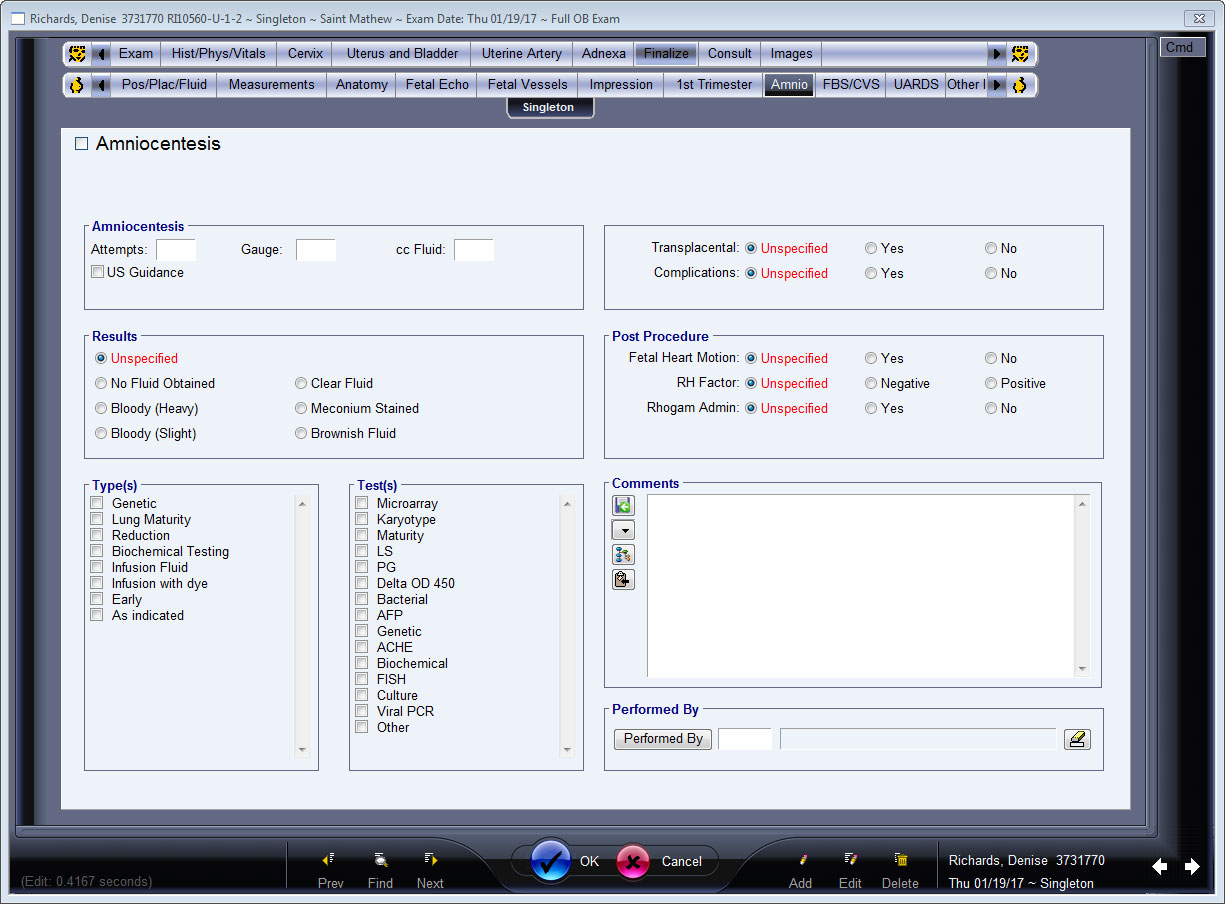
Task: Click the yellow icon at left of the Exam tab row
Action: [77, 54]
